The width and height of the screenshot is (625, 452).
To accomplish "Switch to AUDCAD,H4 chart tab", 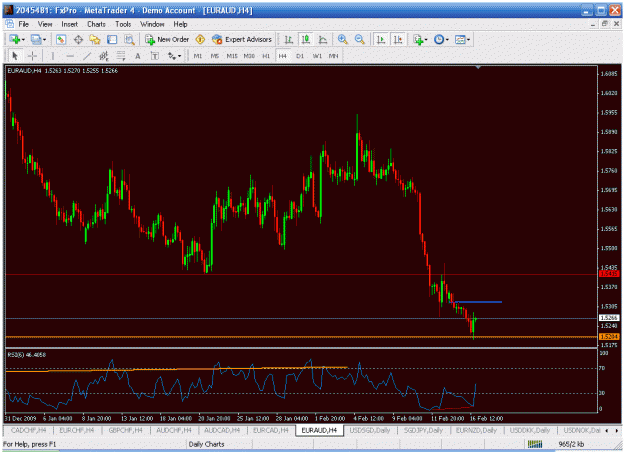I will [222, 430].
